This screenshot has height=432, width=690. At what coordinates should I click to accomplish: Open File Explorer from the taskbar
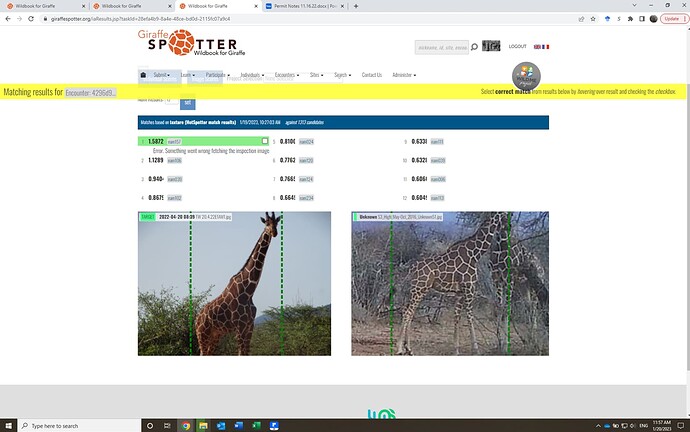coord(203,425)
